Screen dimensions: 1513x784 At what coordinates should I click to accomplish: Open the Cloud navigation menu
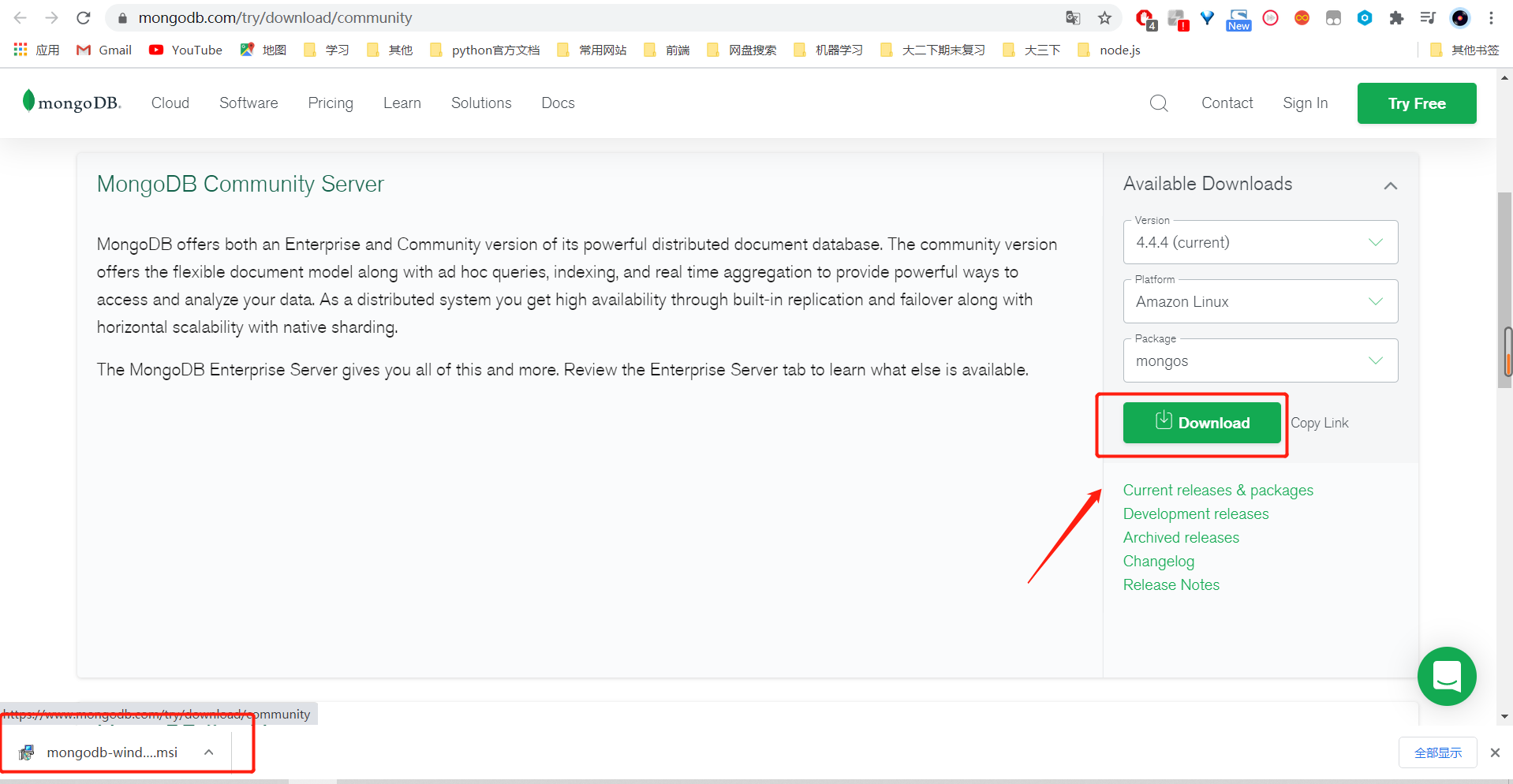pyautogui.click(x=170, y=103)
